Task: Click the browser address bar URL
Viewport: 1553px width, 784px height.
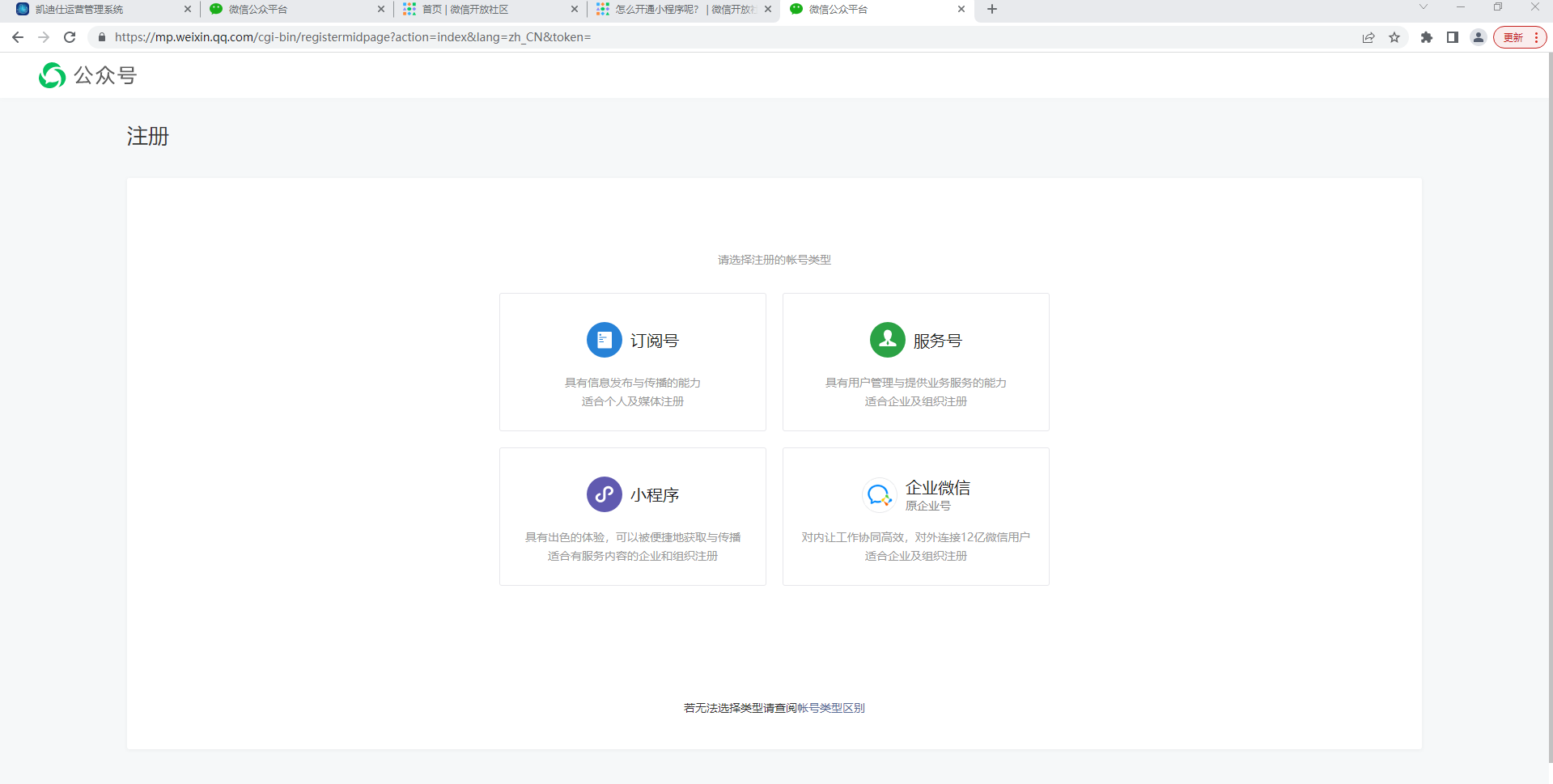Action: [353, 37]
